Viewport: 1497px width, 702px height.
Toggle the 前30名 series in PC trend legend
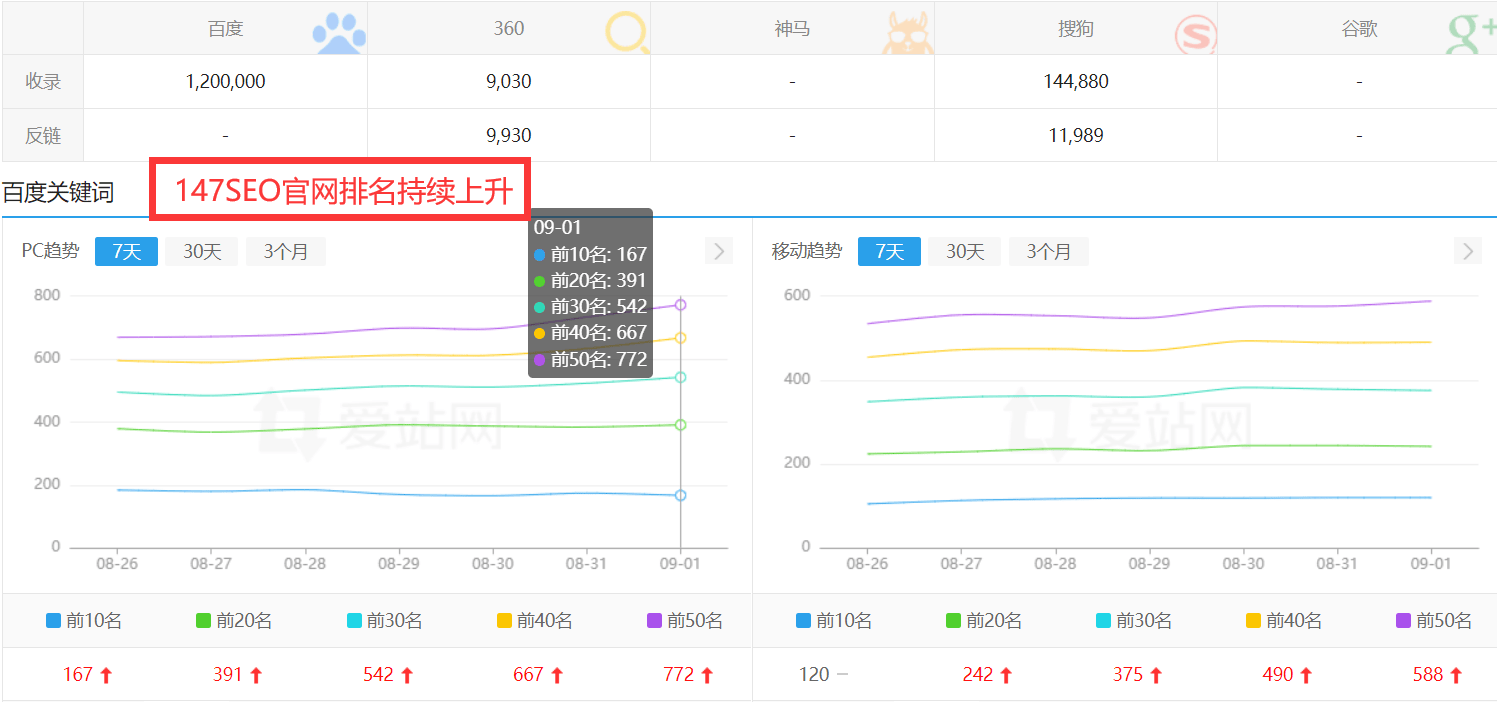pyautogui.click(x=384, y=620)
